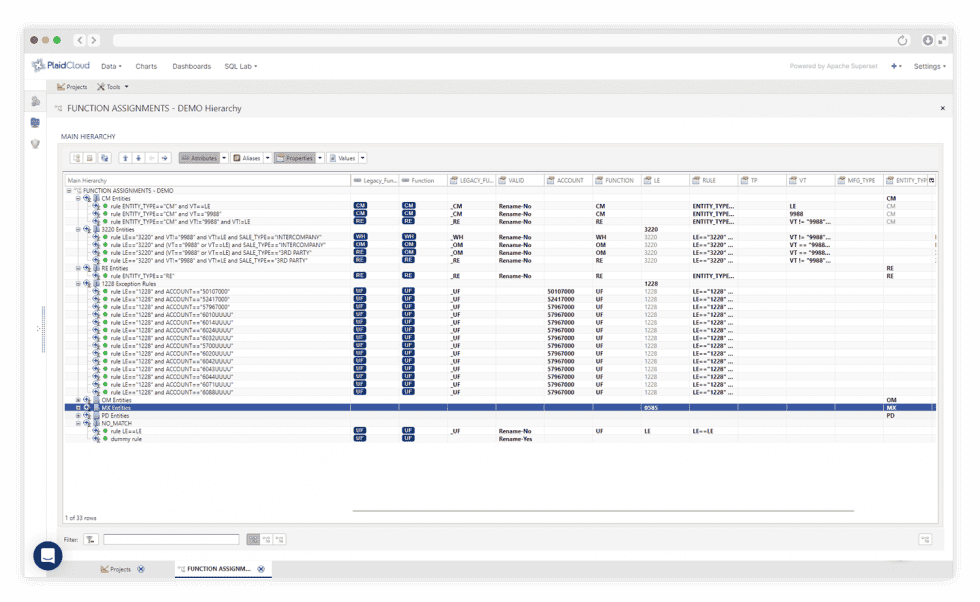This screenshot has width=980, height=602.
Task: Open the SQL Lab menu
Action: tap(241, 66)
